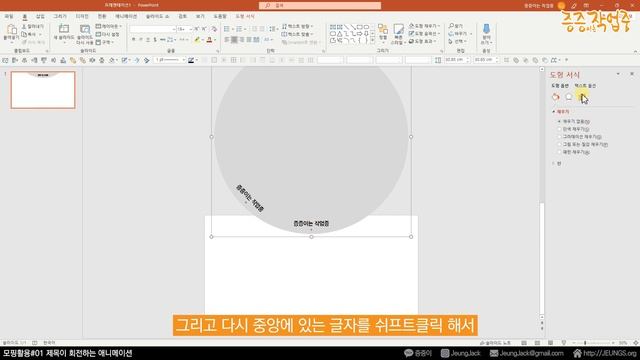Open the font name combo box
This screenshot has height=360, width=640.
click(152, 29)
